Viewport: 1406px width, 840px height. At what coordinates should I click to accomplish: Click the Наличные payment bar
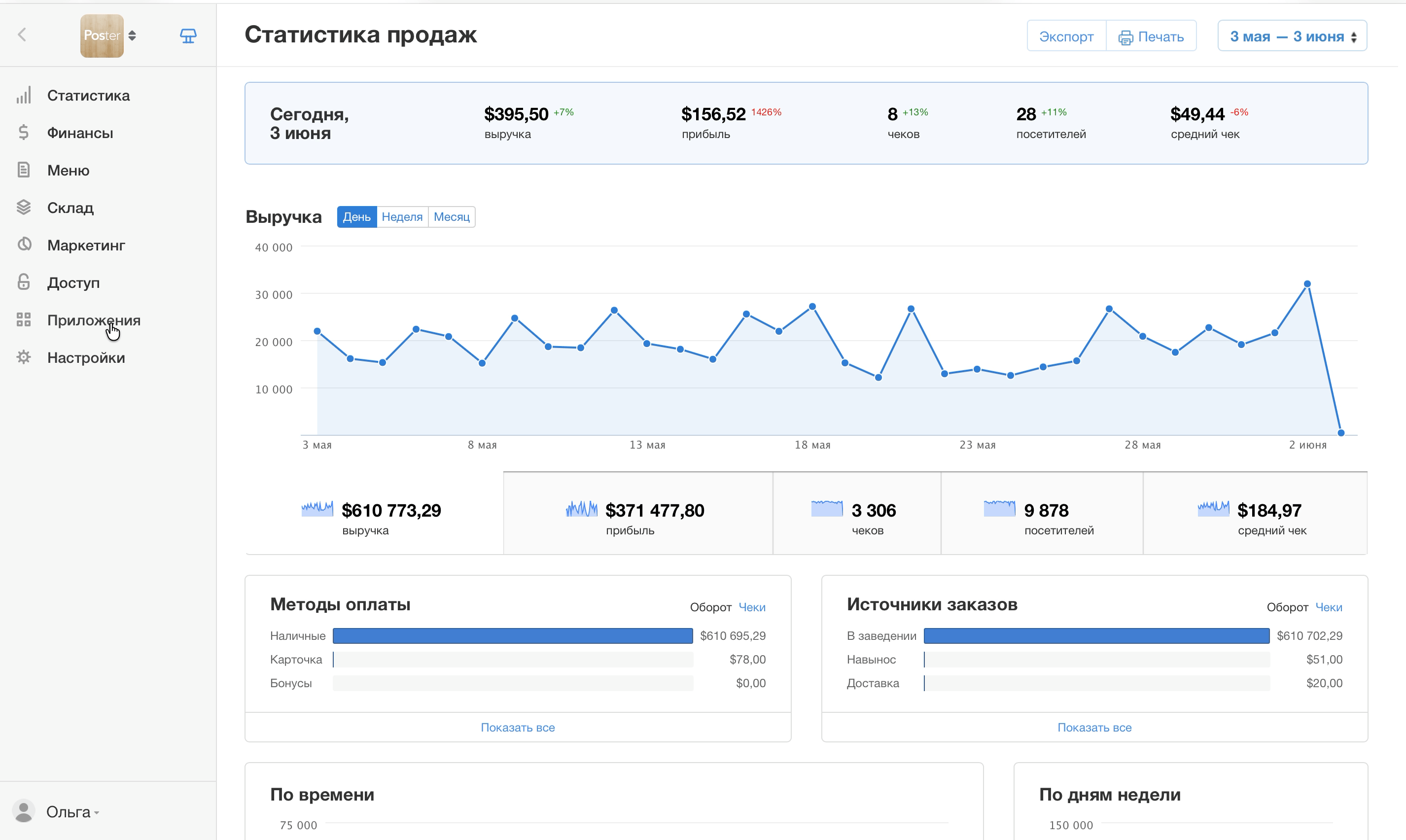pos(513,635)
